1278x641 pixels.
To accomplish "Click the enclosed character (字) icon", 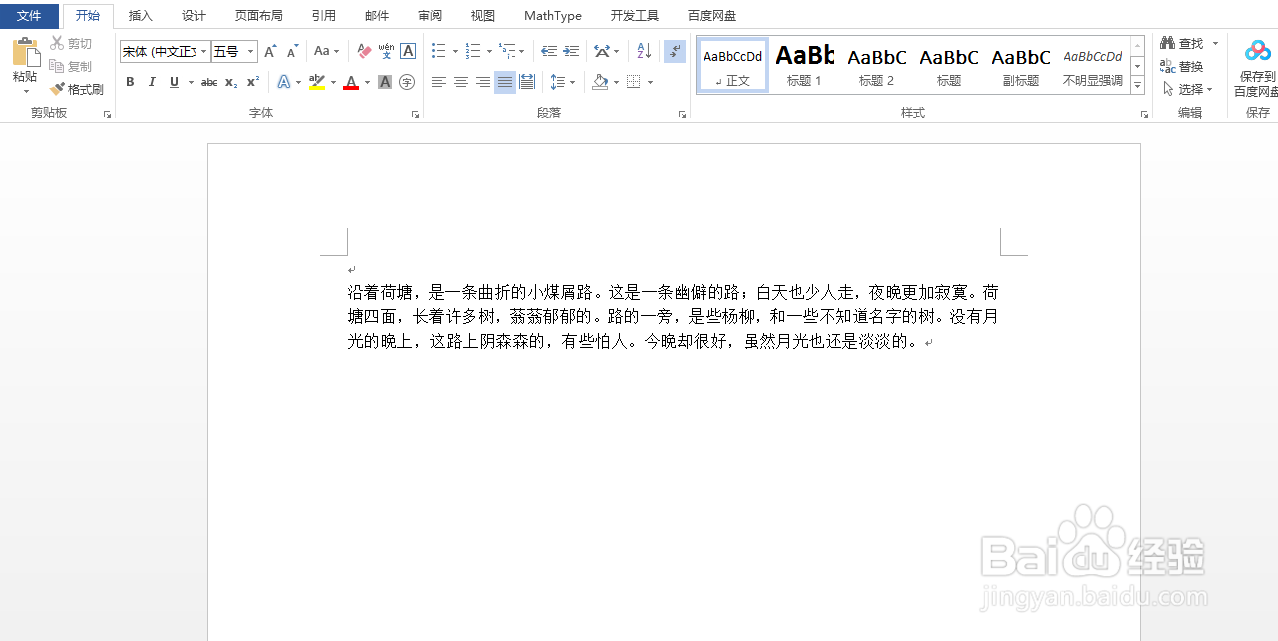I will [x=407, y=82].
